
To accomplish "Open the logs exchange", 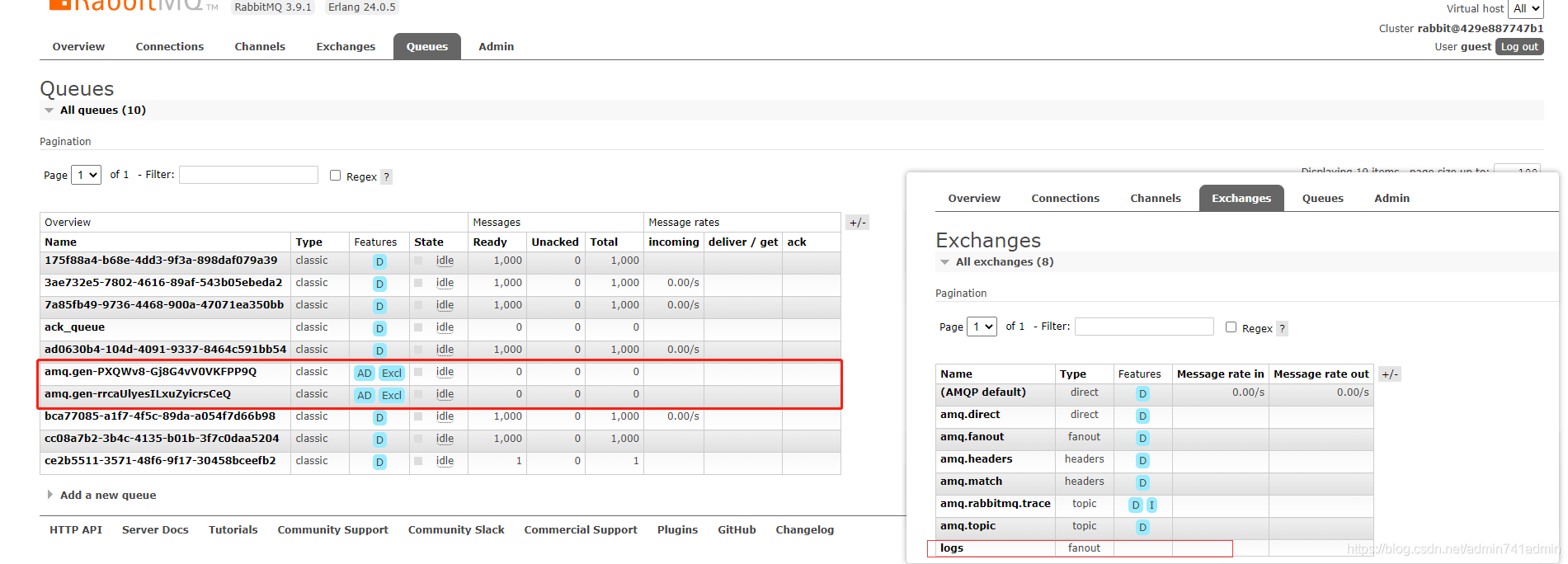I will click(x=952, y=548).
